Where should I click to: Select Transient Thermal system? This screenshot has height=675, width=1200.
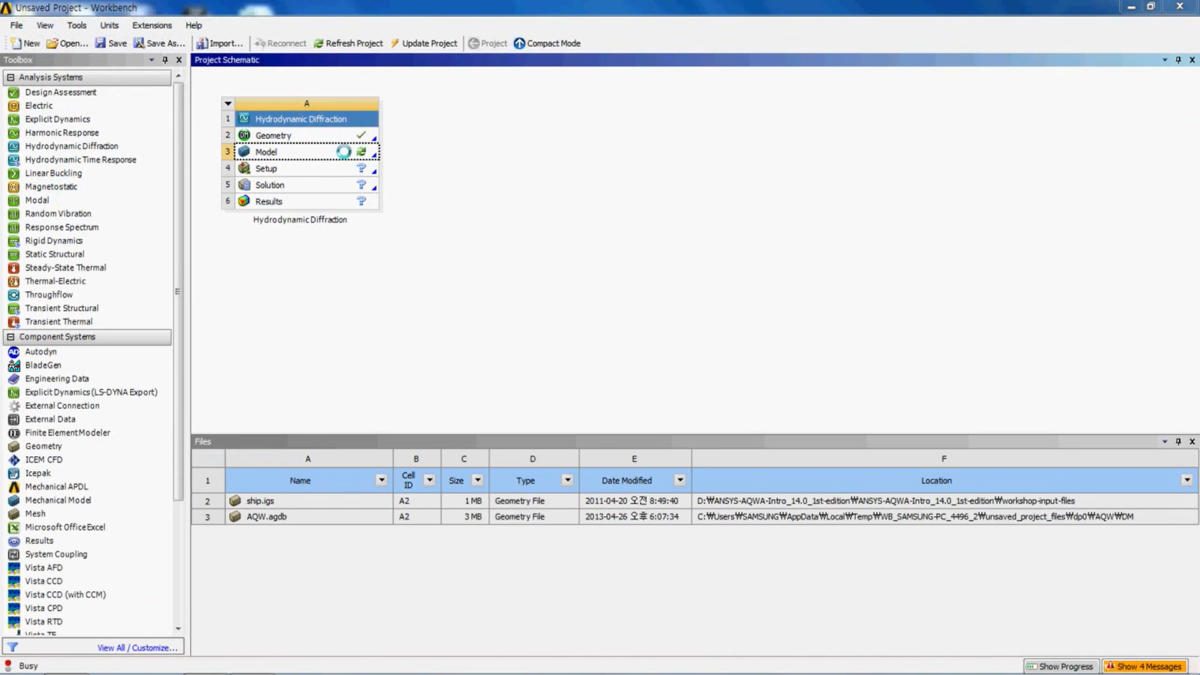[58, 322]
